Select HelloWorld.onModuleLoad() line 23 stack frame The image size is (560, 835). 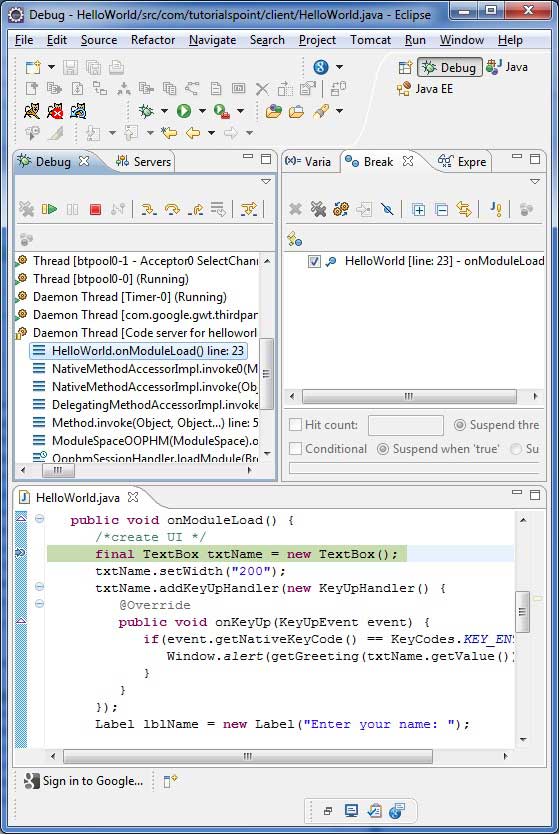[139, 351]
